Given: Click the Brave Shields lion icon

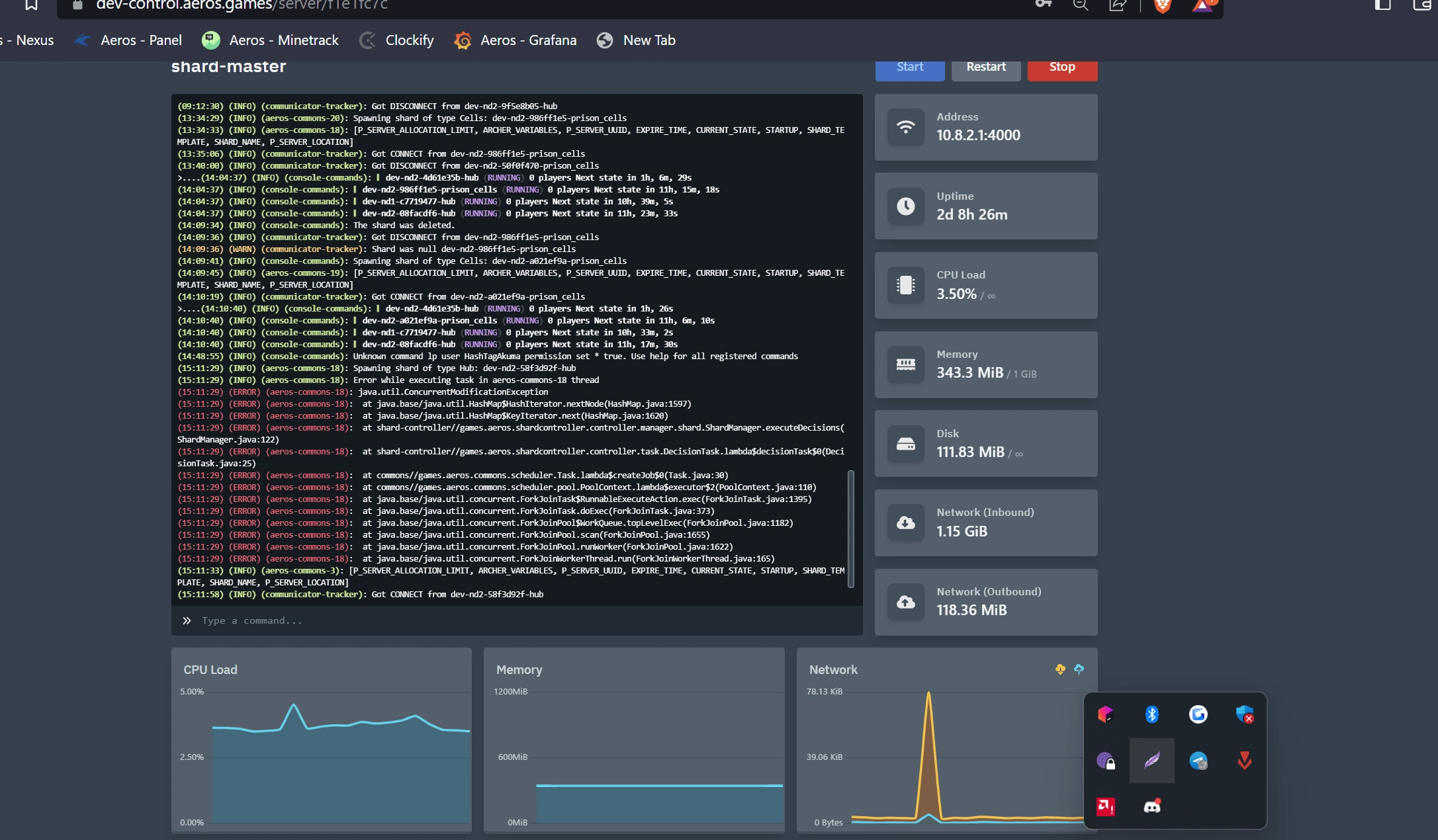Looking at the screenshot, I should click(1163, 5).
